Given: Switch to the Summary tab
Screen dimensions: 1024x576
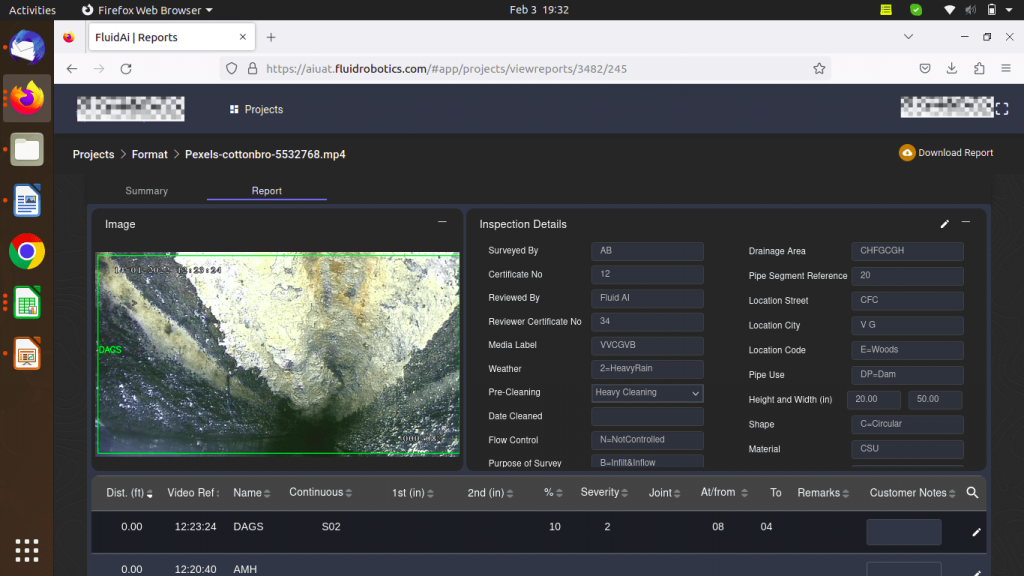Looking at the screenshot, I should tap(146, 191).
